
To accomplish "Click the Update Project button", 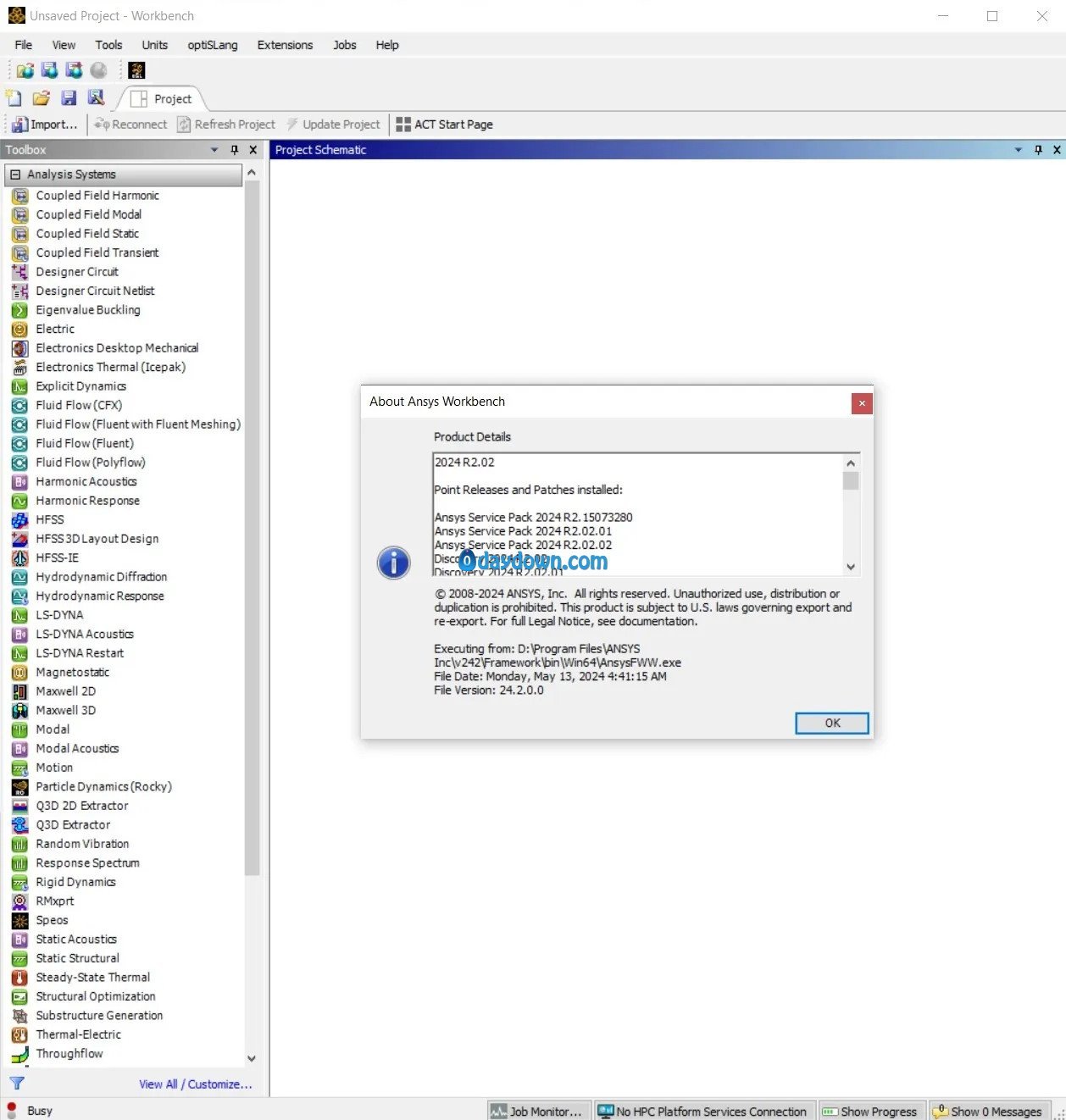I will click(333, 125).
